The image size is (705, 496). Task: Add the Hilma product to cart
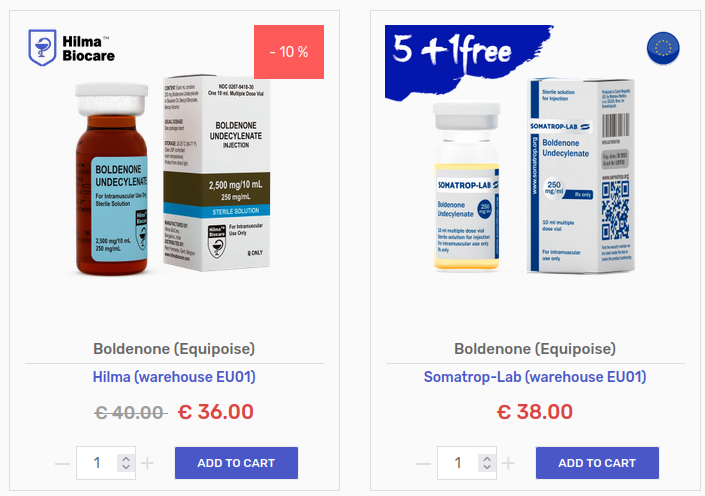(236, 463)
